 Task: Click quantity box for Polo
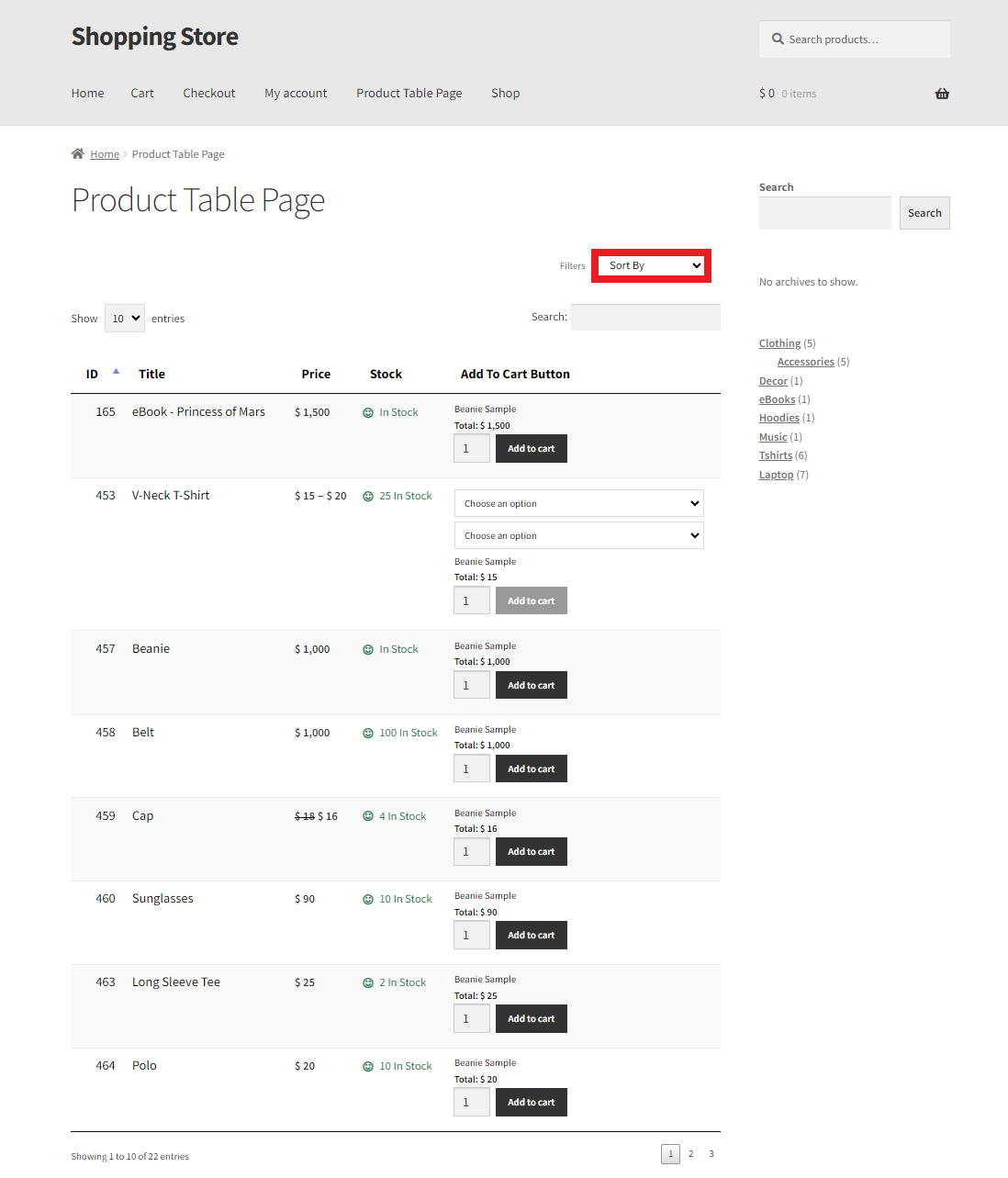click(472, 1103)
